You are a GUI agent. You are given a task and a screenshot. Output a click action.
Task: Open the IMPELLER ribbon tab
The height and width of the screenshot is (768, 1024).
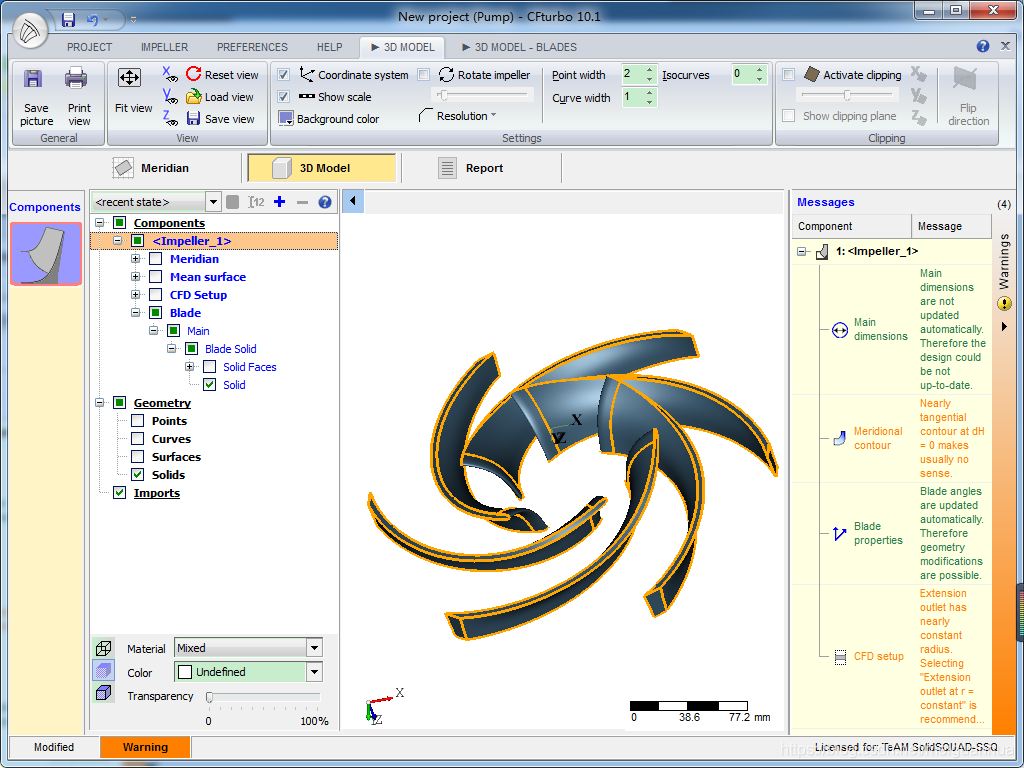click(165, 47)
